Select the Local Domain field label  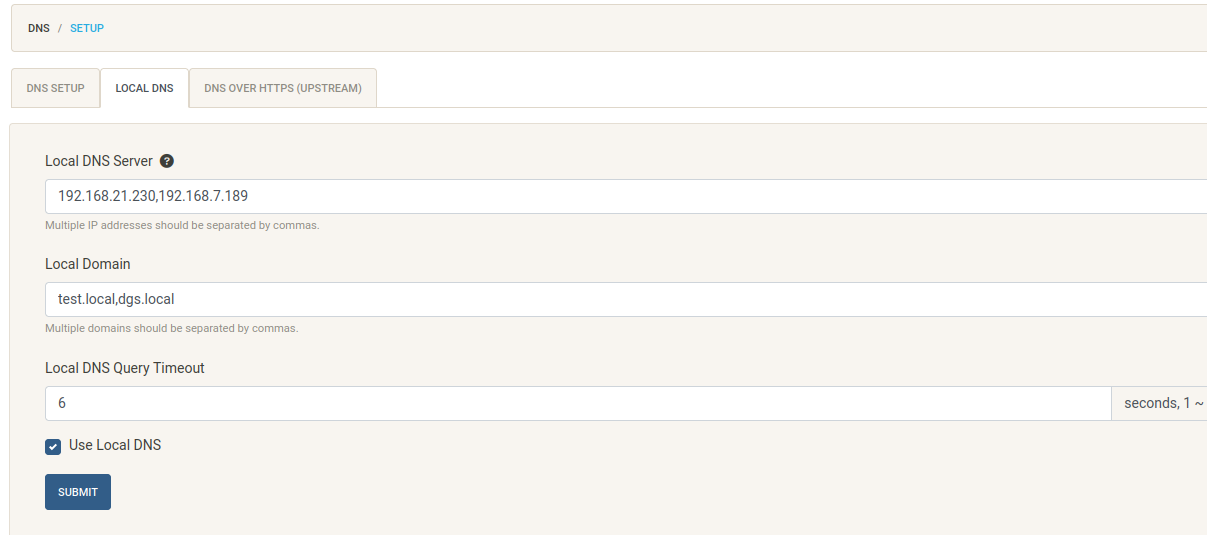[88, 264]
